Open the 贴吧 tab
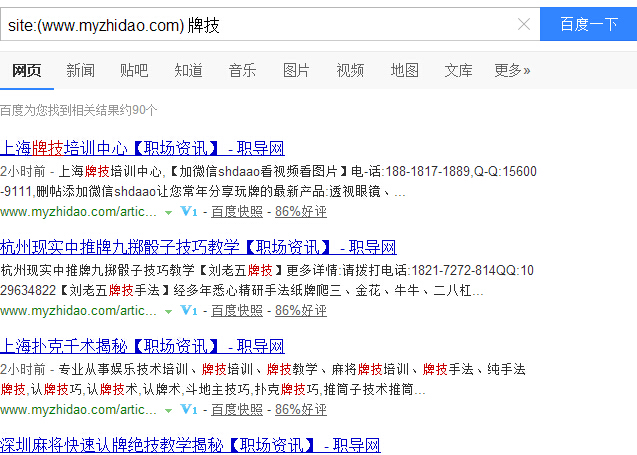The width and height of the screenshot is (637, 455). click(x=134, y=70)
